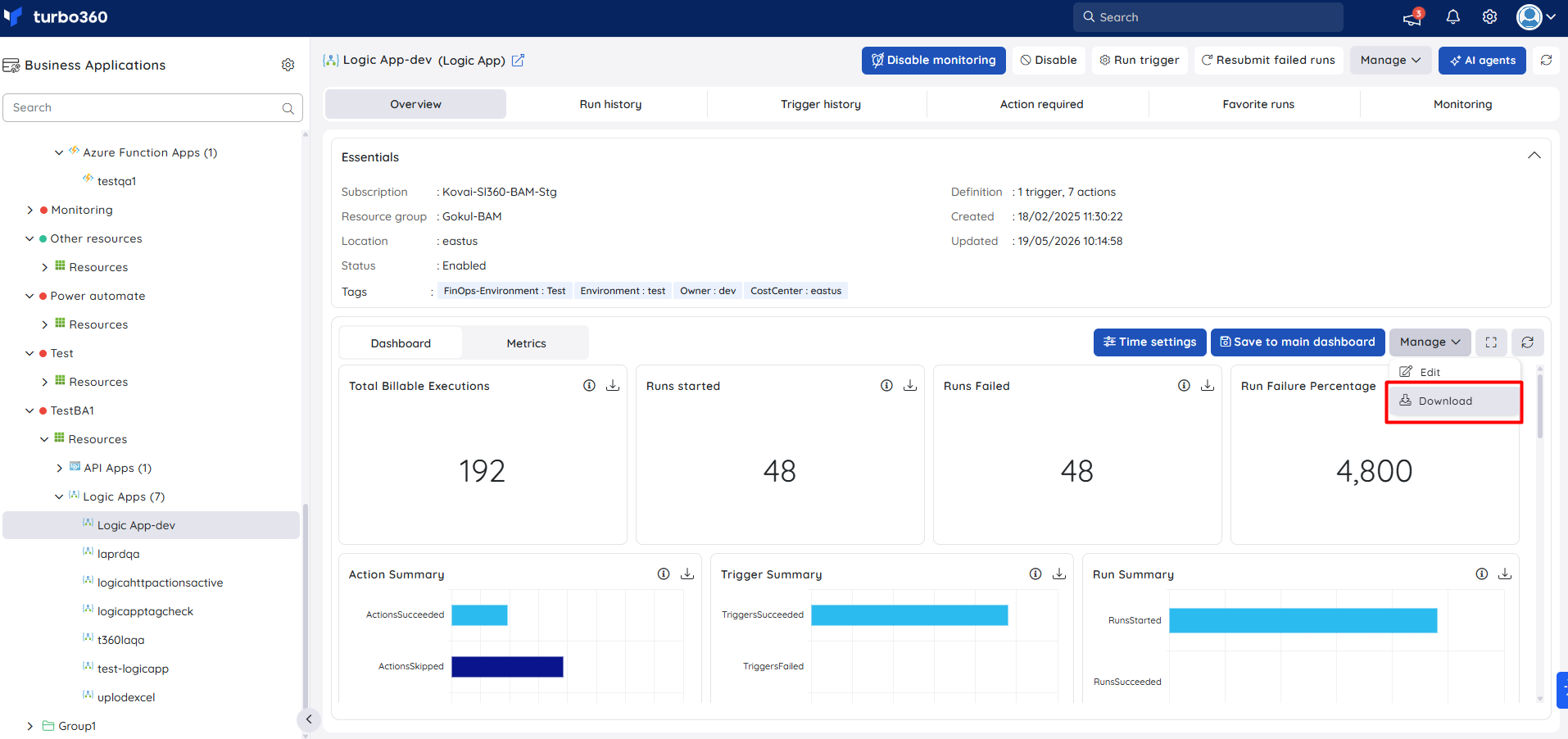Download Action Summary chart

687,574
